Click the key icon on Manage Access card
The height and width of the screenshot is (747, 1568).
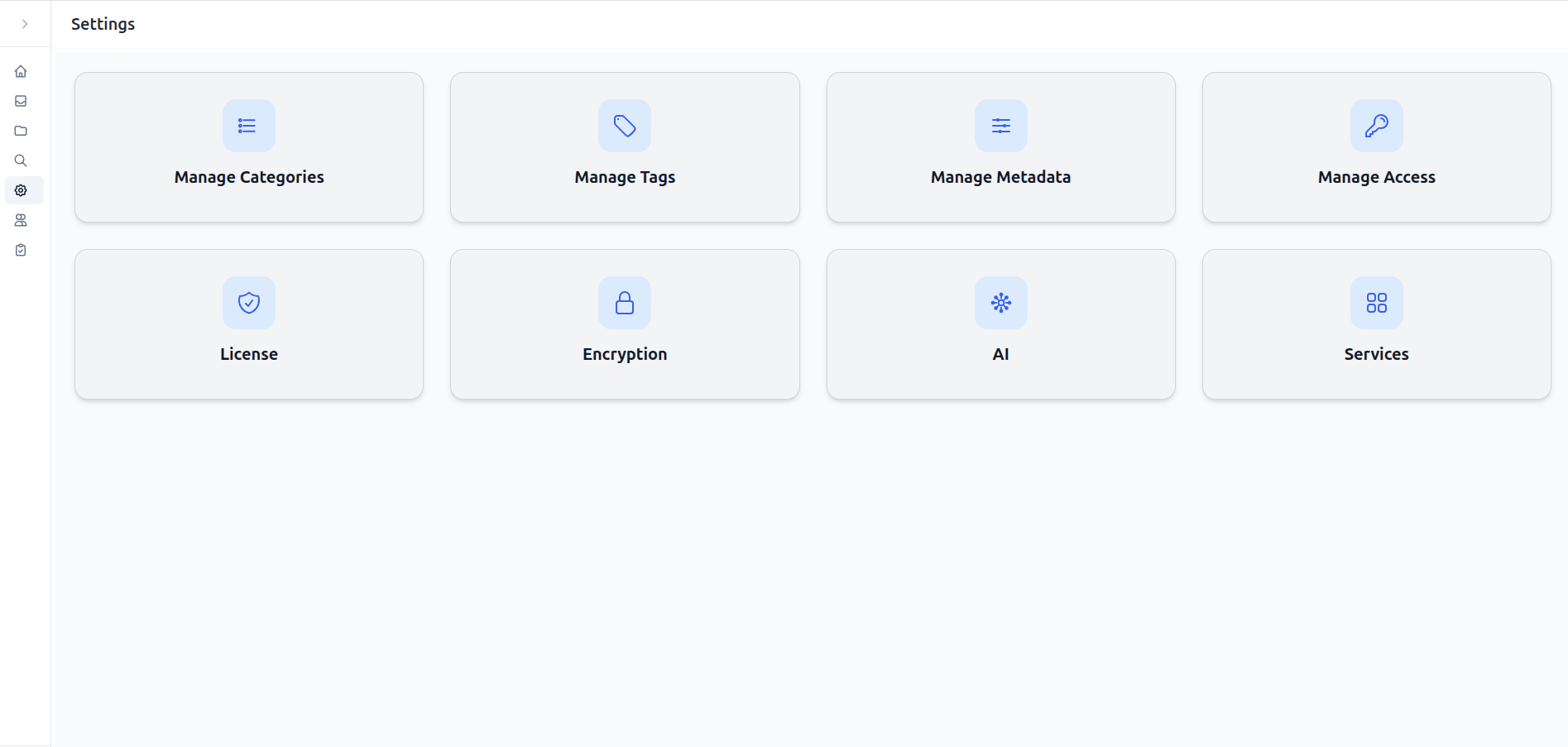pyautogui.click(x=1377, y=126)
